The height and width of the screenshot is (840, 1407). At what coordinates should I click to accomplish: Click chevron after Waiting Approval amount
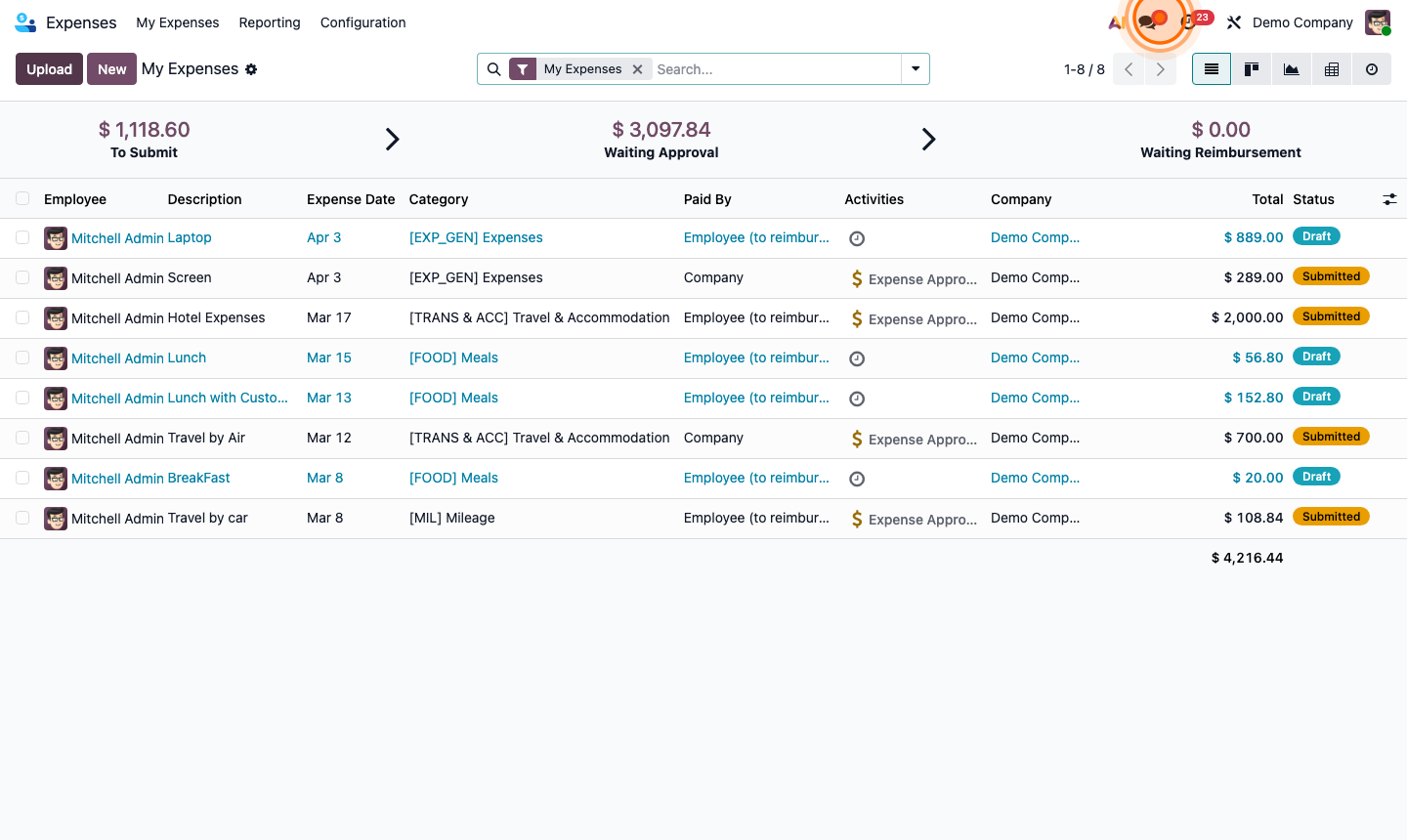928,140
